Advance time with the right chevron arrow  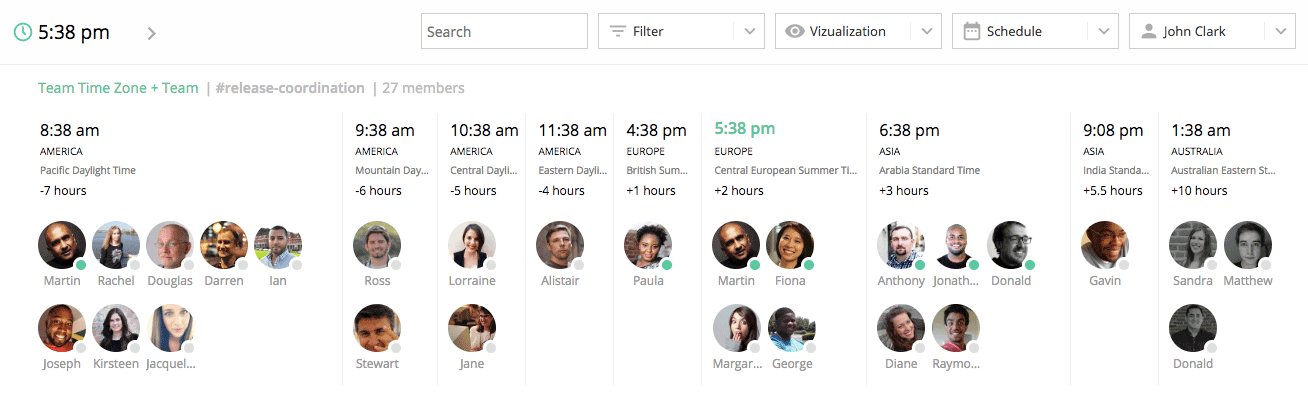pos(151,33)
